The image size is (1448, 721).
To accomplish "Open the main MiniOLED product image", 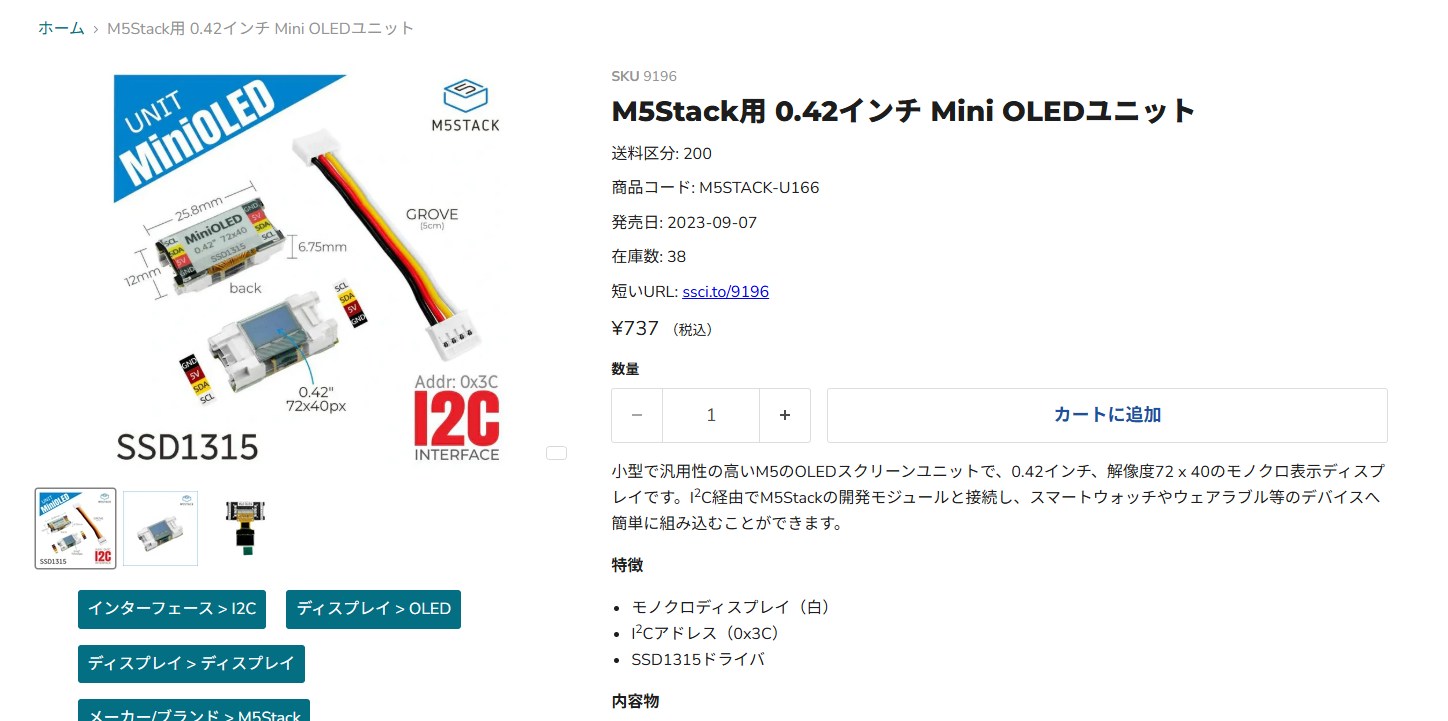I will (x=306, y=270).
